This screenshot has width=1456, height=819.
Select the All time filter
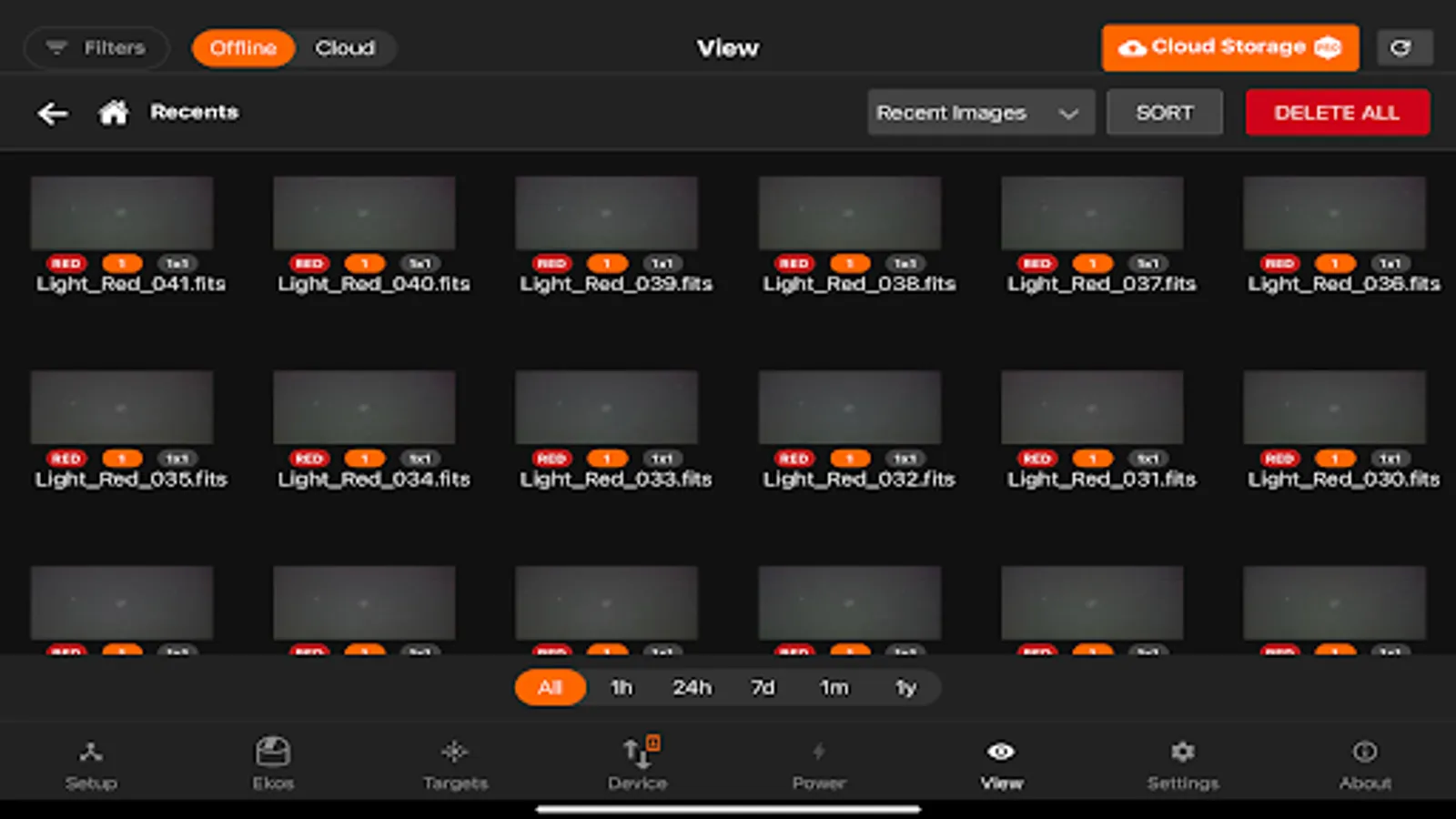click(550, 688)
